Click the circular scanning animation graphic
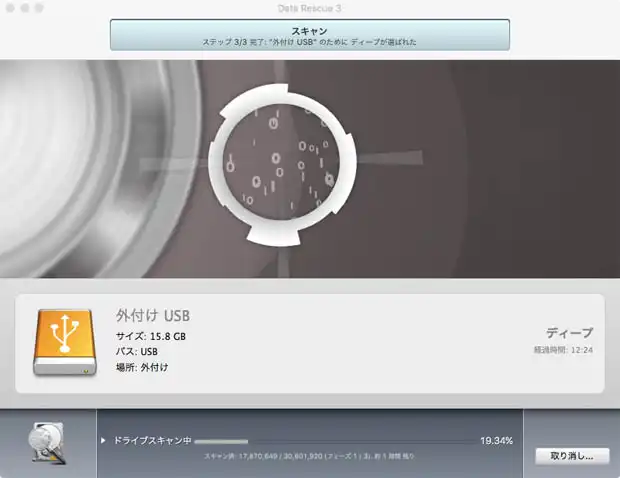620x478 pixels. click(x=282, y=164)
